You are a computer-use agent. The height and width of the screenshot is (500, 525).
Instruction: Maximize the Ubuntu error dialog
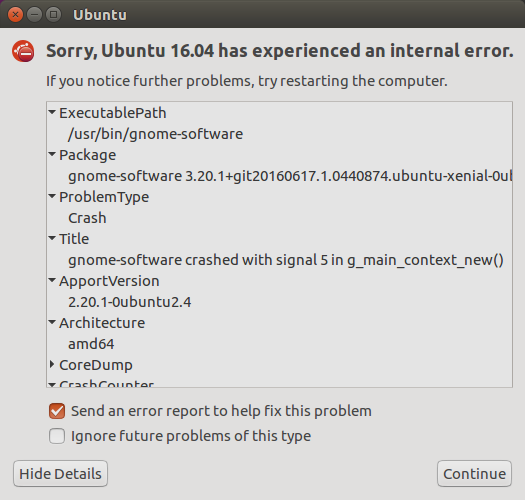pos(53,15)
